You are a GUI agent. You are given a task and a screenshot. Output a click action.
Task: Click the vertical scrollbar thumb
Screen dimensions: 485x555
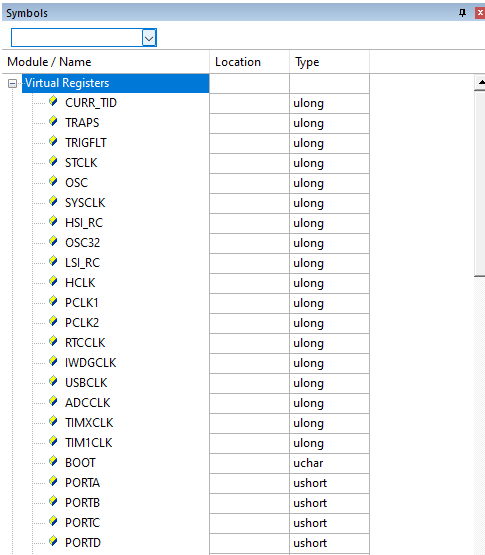(x=480, y=183)
